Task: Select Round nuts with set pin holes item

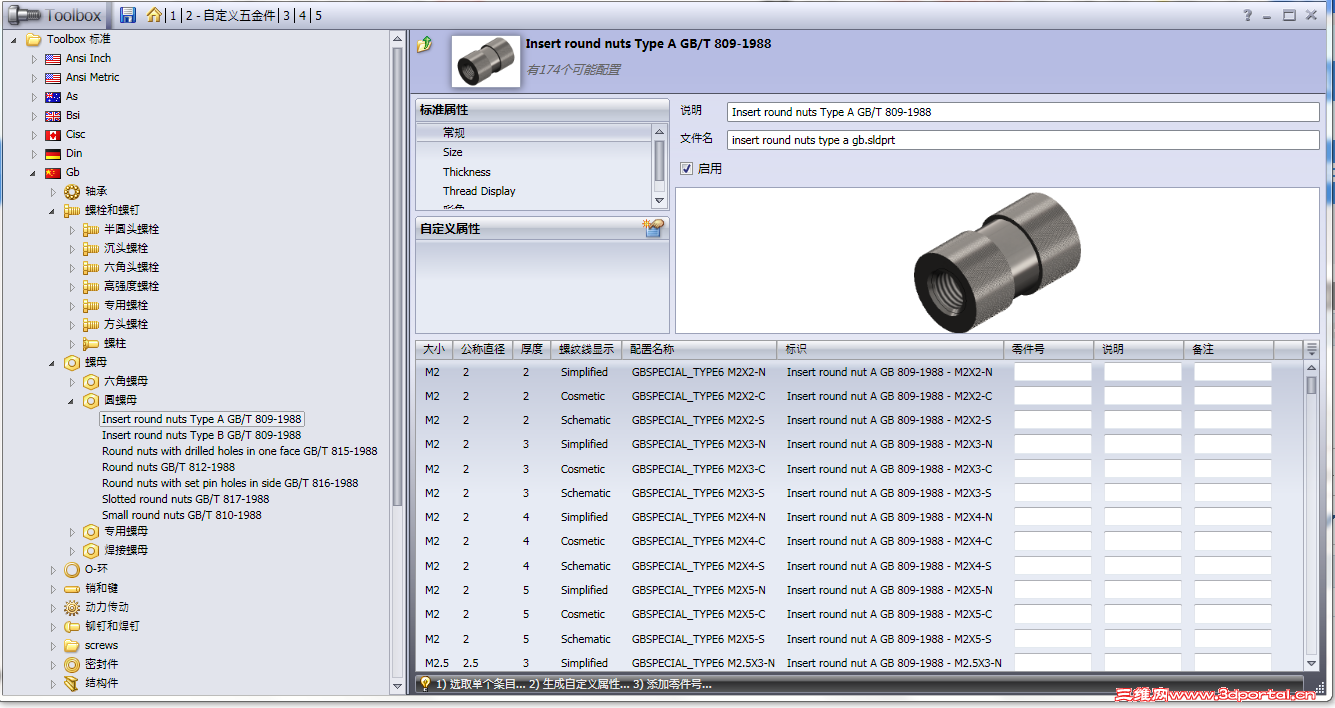Action: click(x=229, y=483)
